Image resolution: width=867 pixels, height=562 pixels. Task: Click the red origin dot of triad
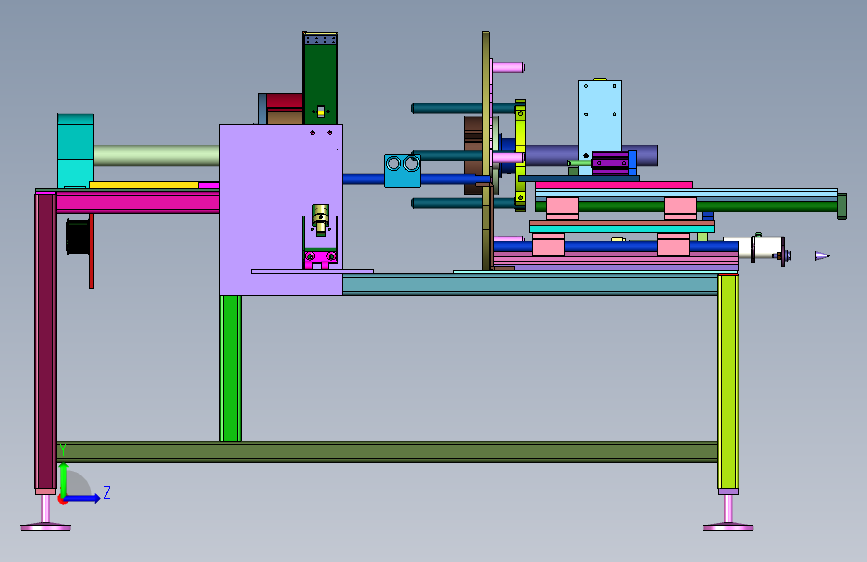pyautogui.click(x=62, y=499)
